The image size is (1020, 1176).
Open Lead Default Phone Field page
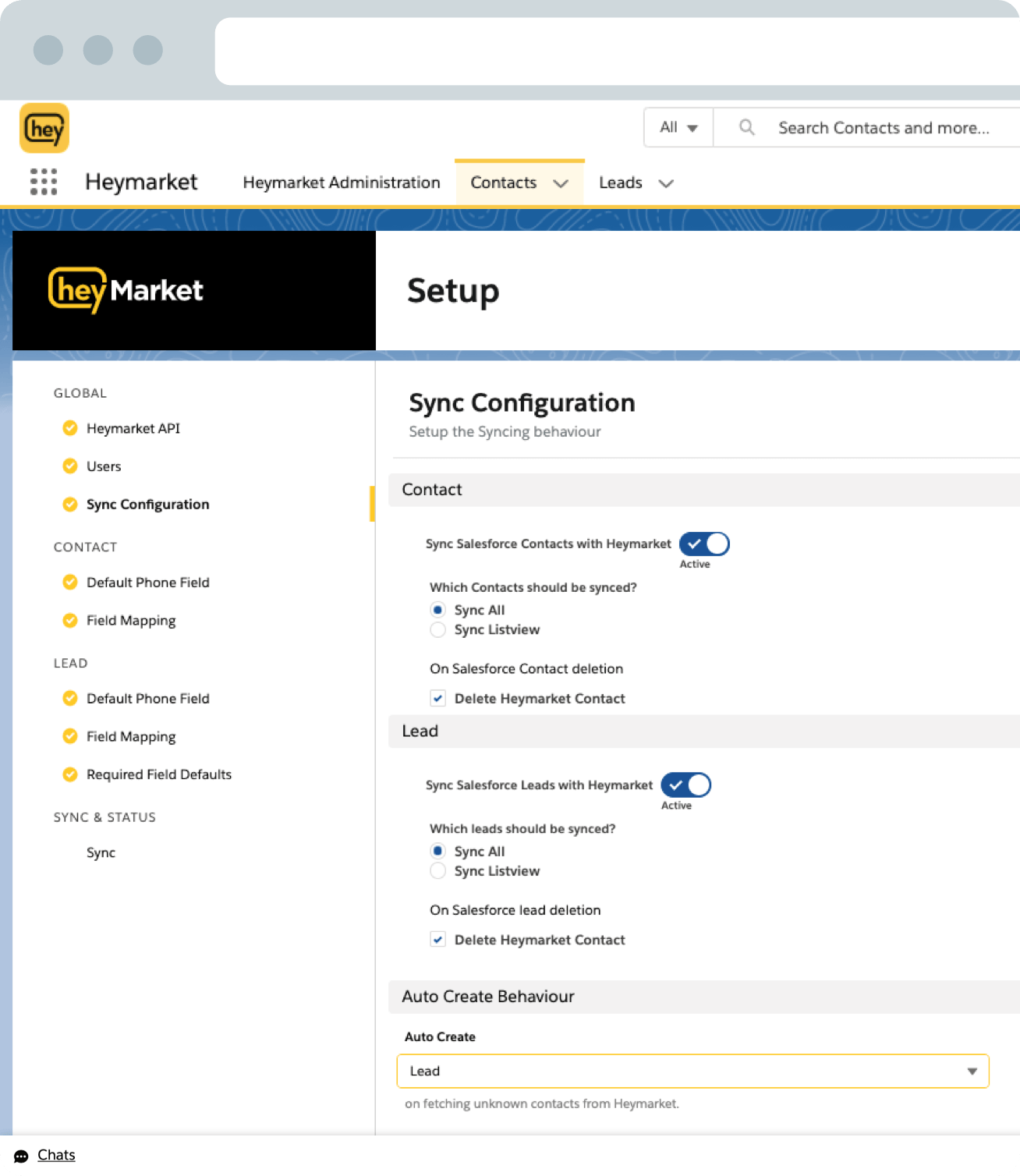(x=148, y=699)
